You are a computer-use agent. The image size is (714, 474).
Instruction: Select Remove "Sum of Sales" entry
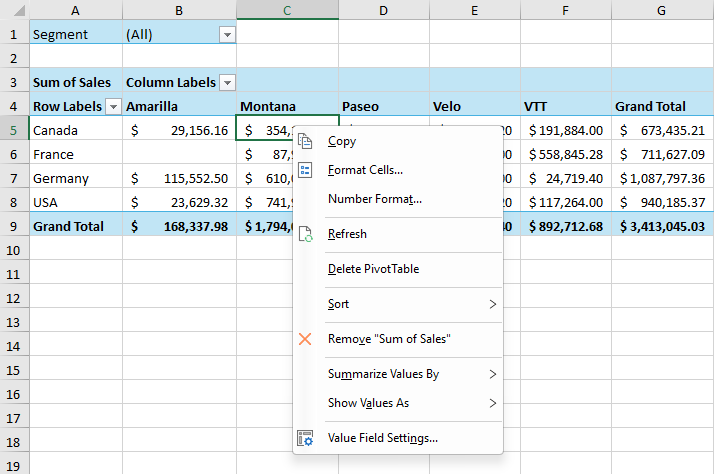[398, 339]
